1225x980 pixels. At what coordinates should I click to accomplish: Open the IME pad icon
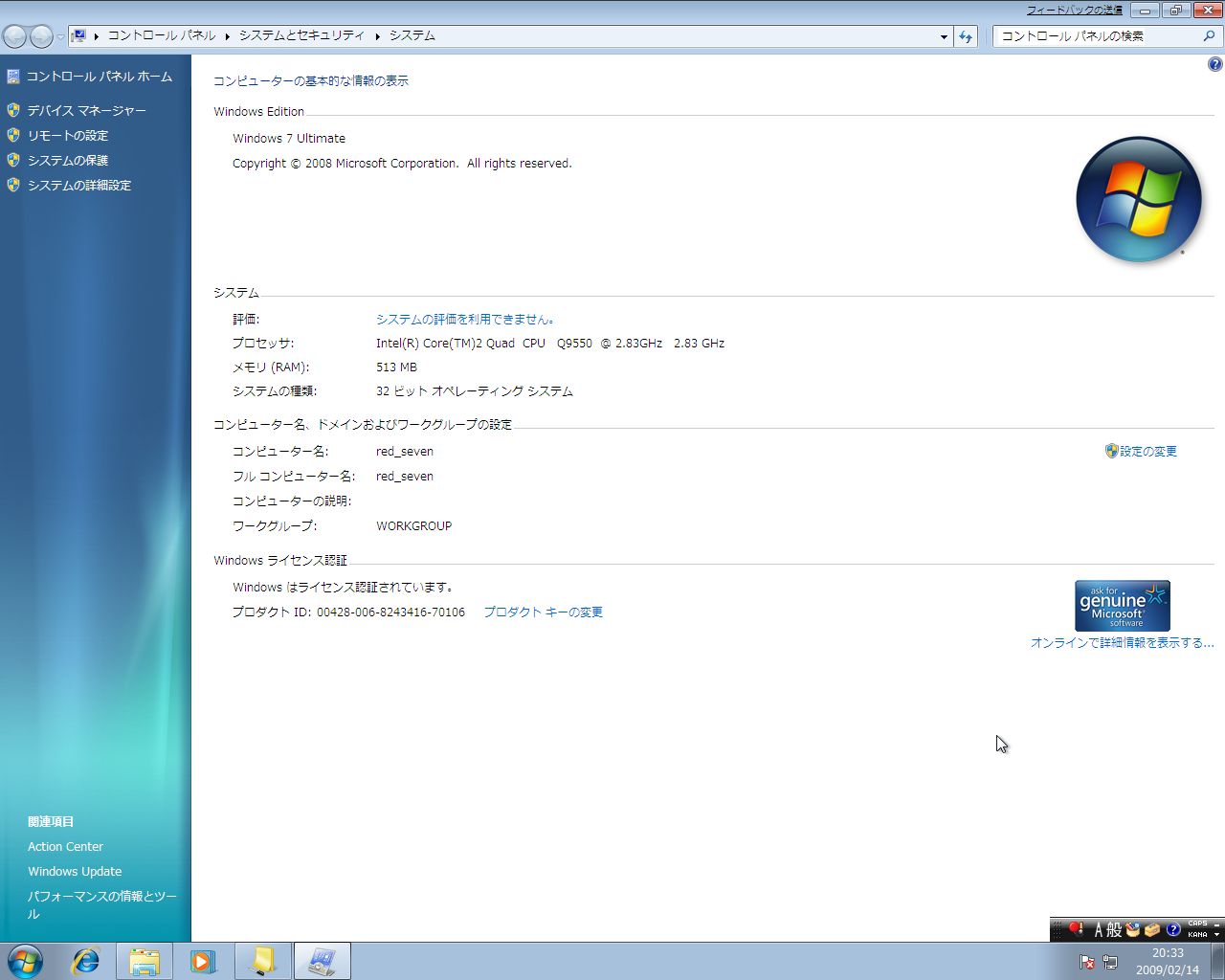[x=1133, y=929]
